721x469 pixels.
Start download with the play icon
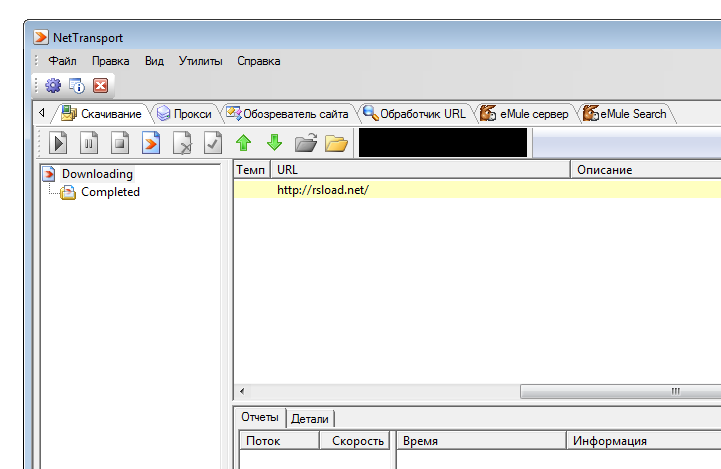coord(58,143)
